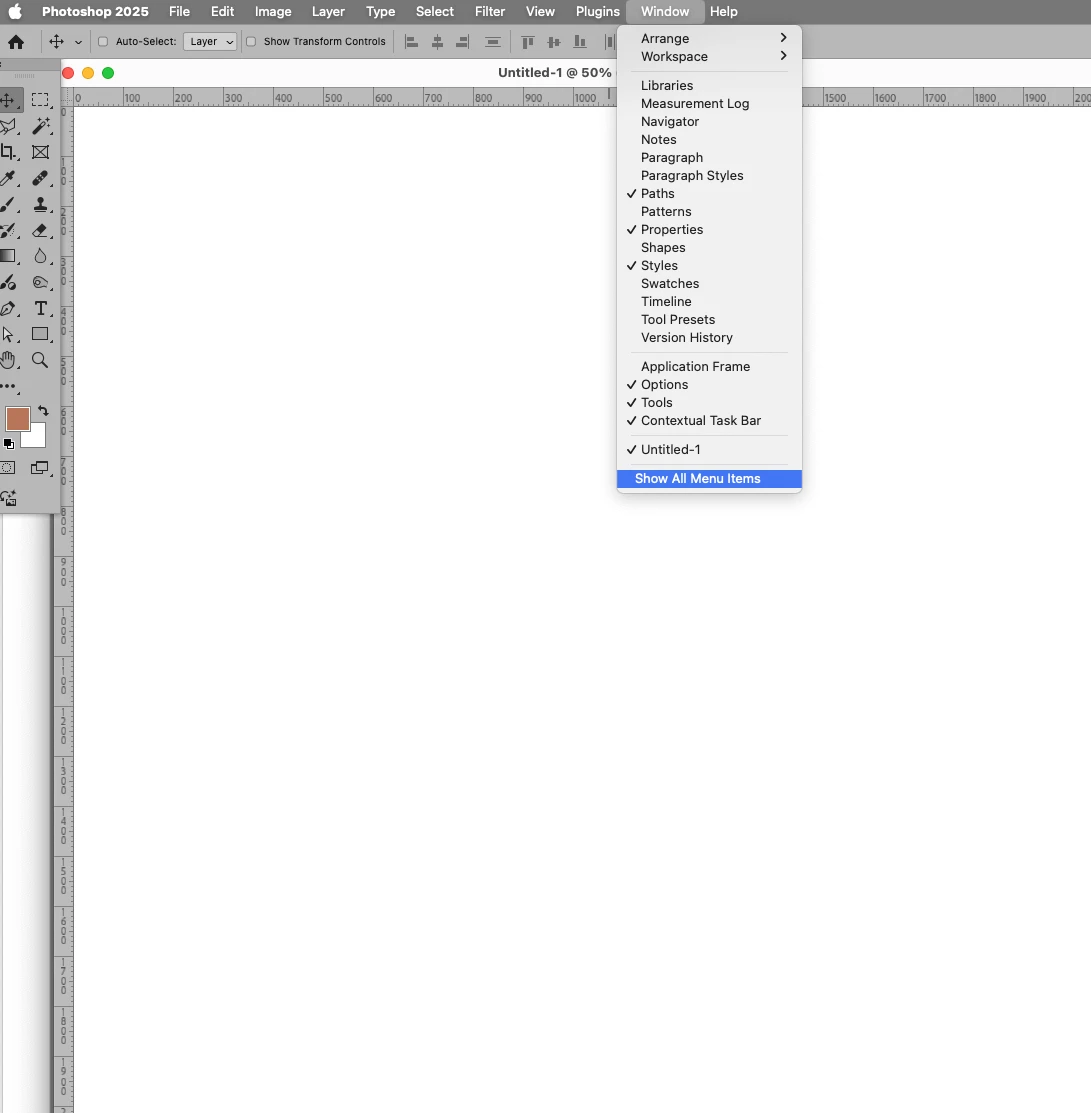Open the Libraries panel

pyautogui.click(x=709, y=85)
